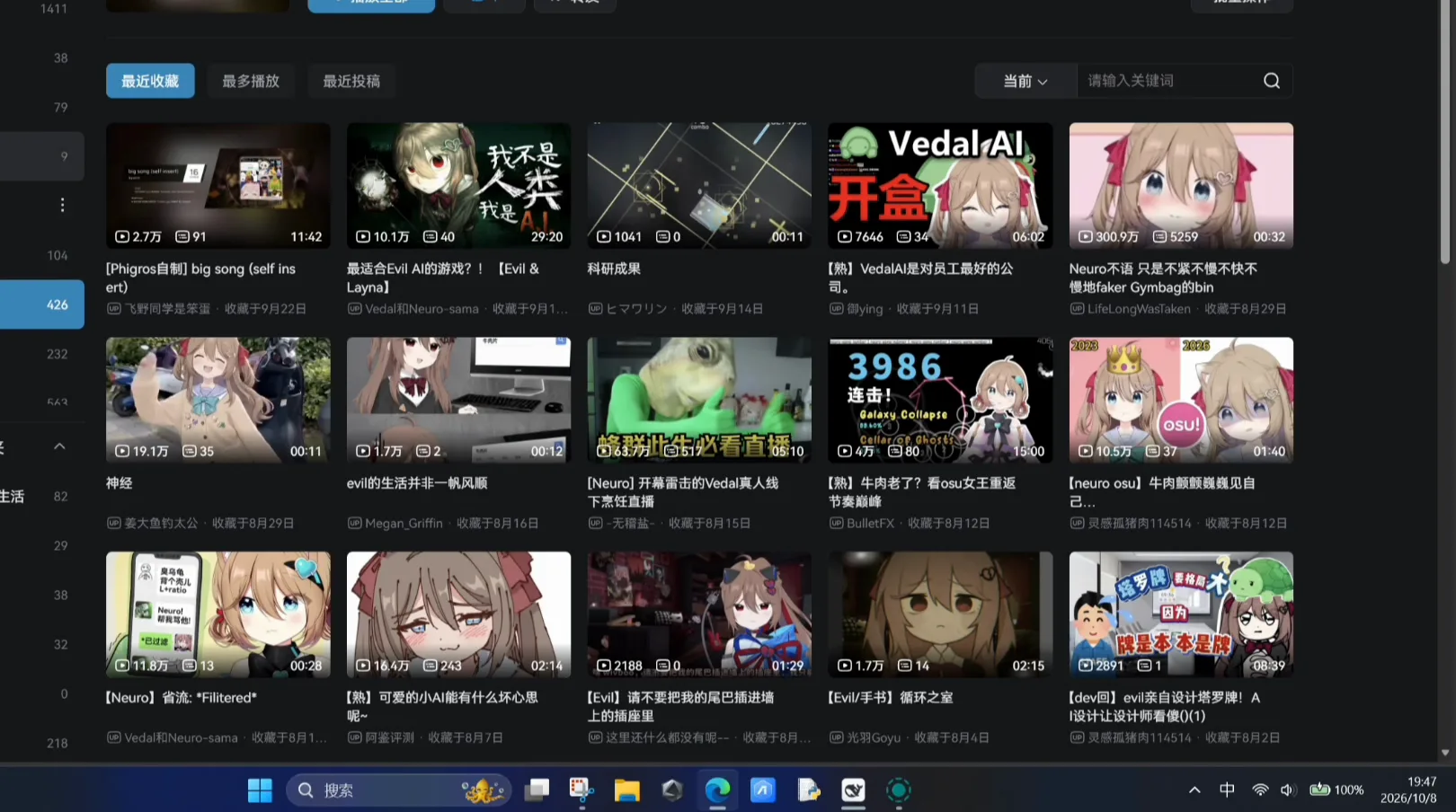Click title 请不要把我的尾巴插进墙上的插座里
This screenshot has height=812, width=1456.
click(x=680, y=706)
